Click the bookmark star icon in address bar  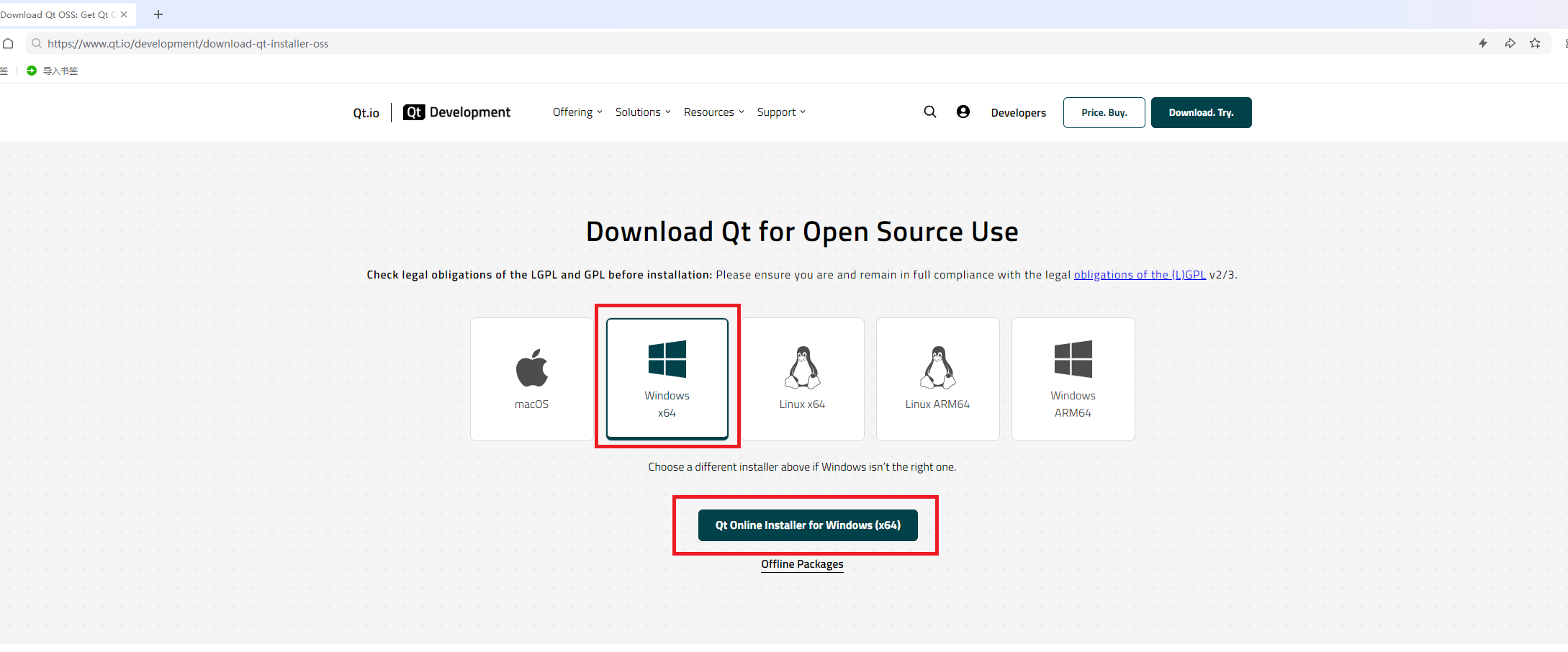click(x=1535, y=43)
